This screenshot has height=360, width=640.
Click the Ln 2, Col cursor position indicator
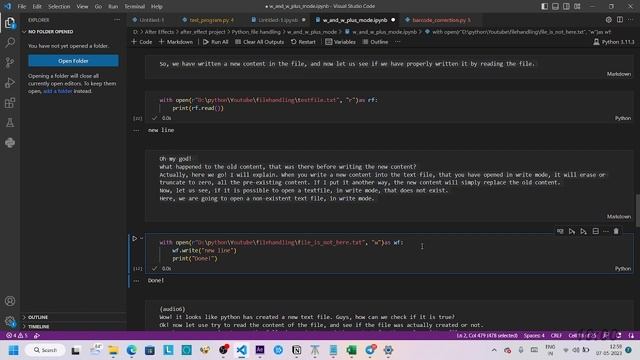pos(487,336)
